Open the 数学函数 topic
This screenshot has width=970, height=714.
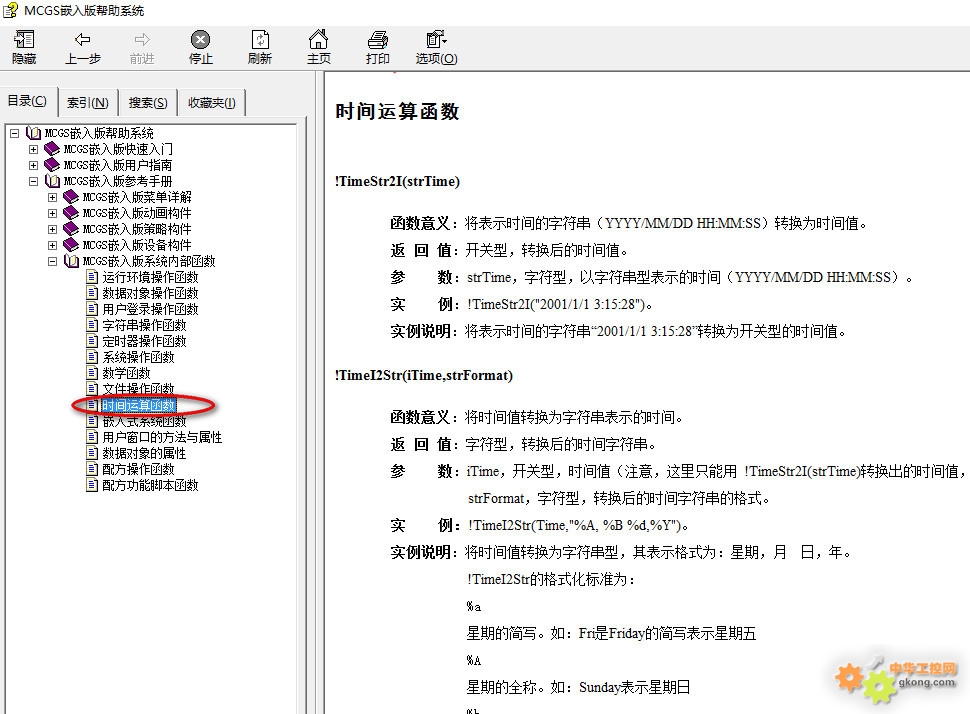click(126, 374)
